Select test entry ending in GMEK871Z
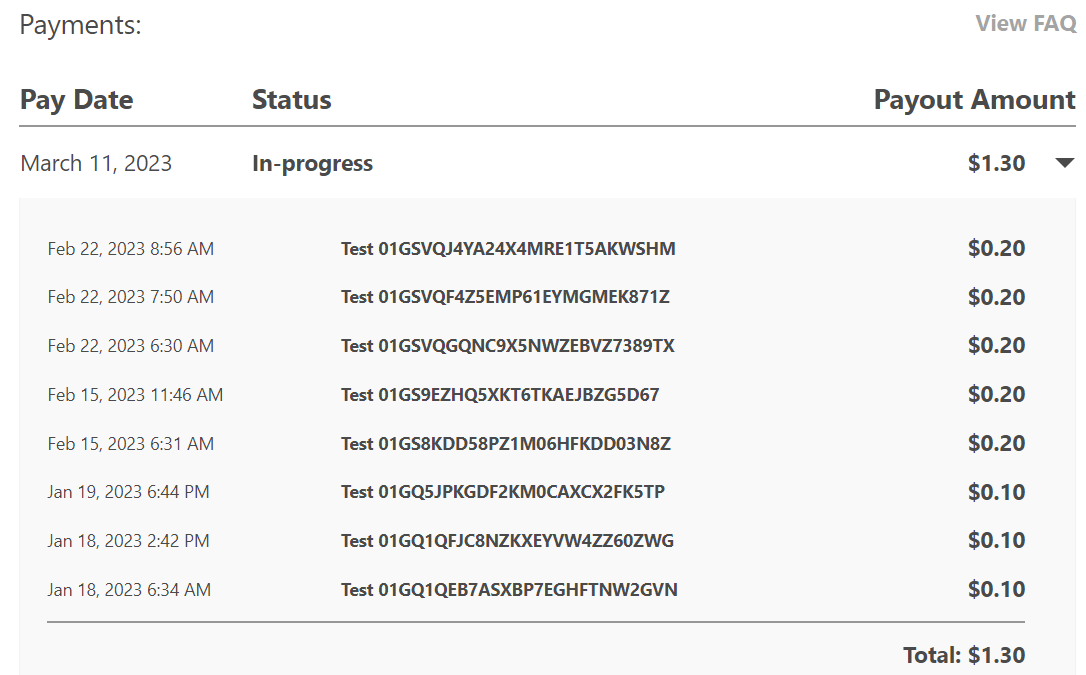Viewport: 1086px width, 675px height. [x=505, y=297]
